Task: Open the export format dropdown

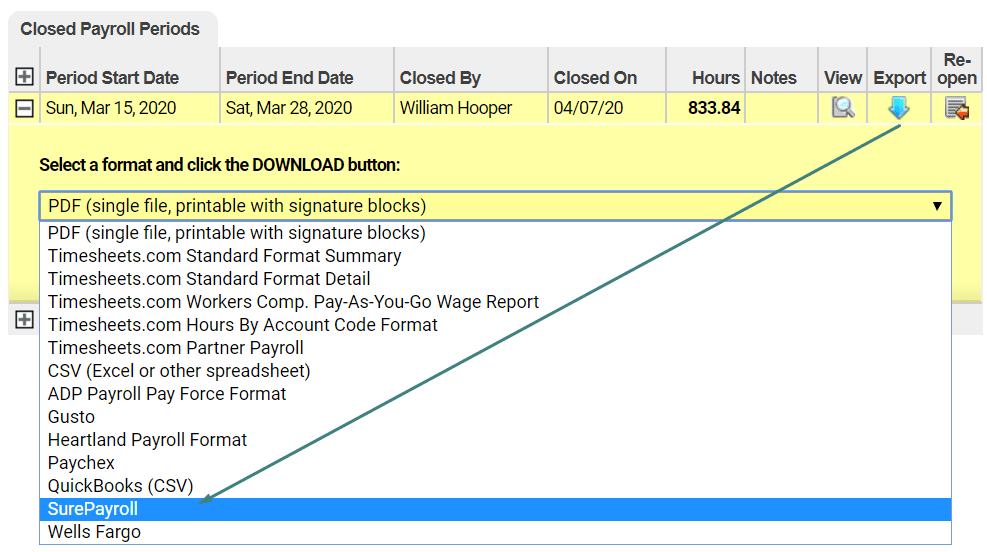Action: [495, 206]
